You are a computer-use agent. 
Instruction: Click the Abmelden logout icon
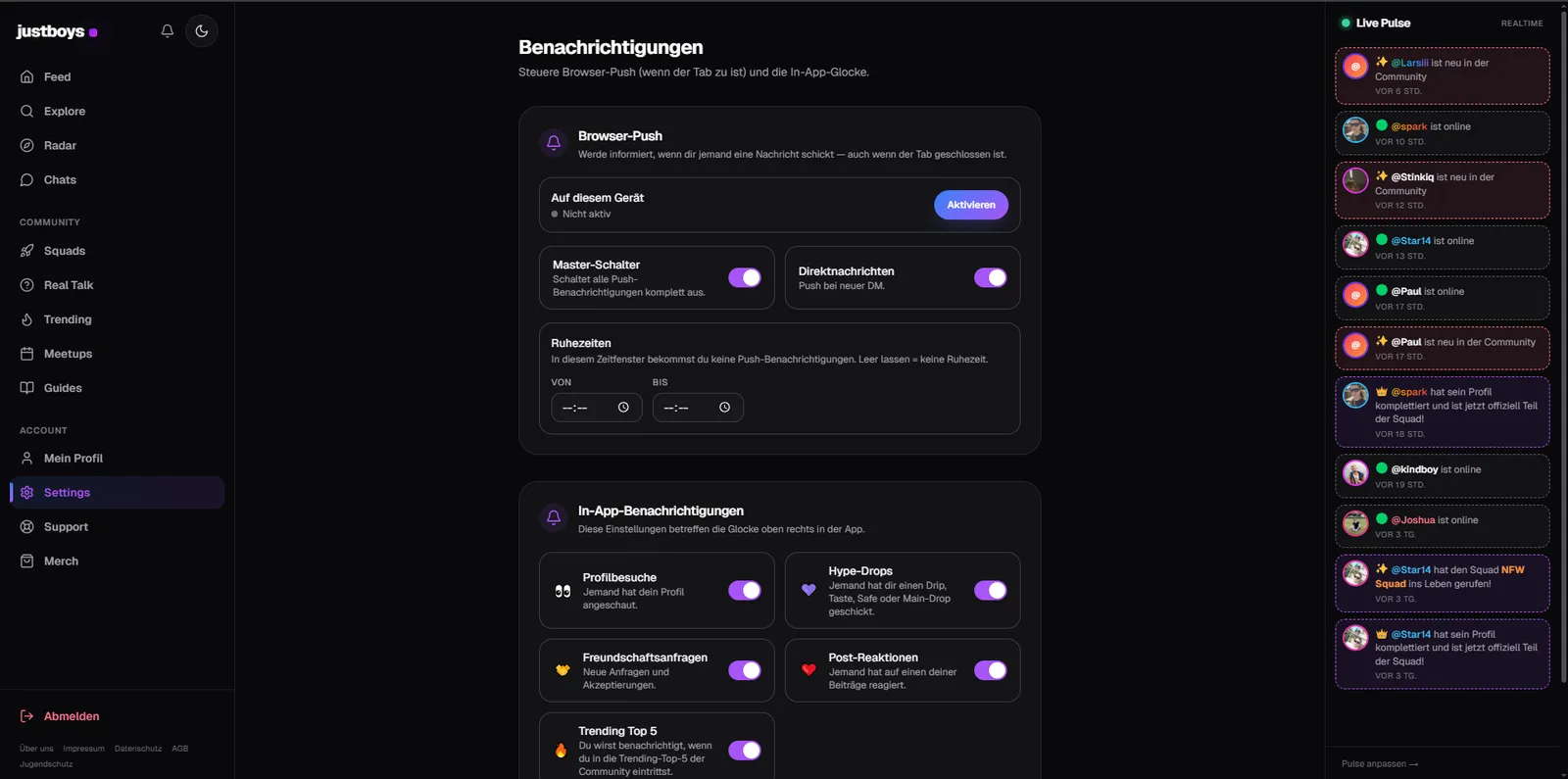pos(27,716)
